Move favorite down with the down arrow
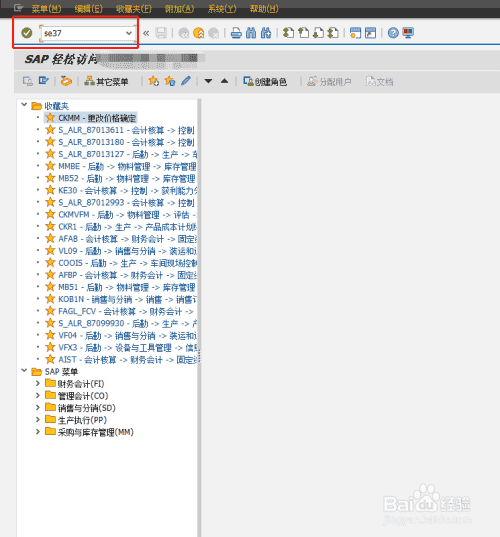 [208, 81]
